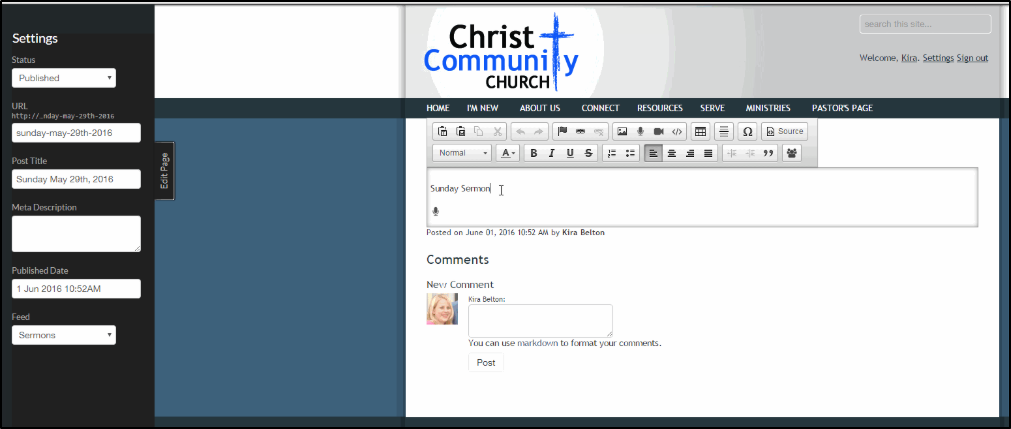
Task: Insert a block quote
Action: [x=769, y=153]
